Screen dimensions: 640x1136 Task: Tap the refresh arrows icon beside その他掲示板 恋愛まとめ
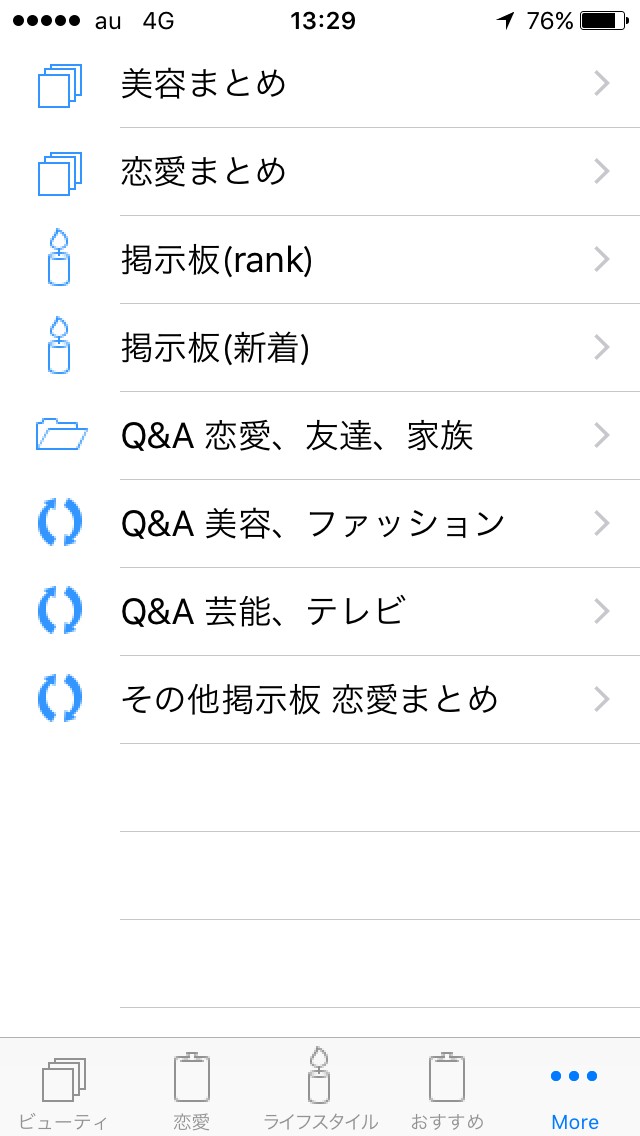click(60, 699)
